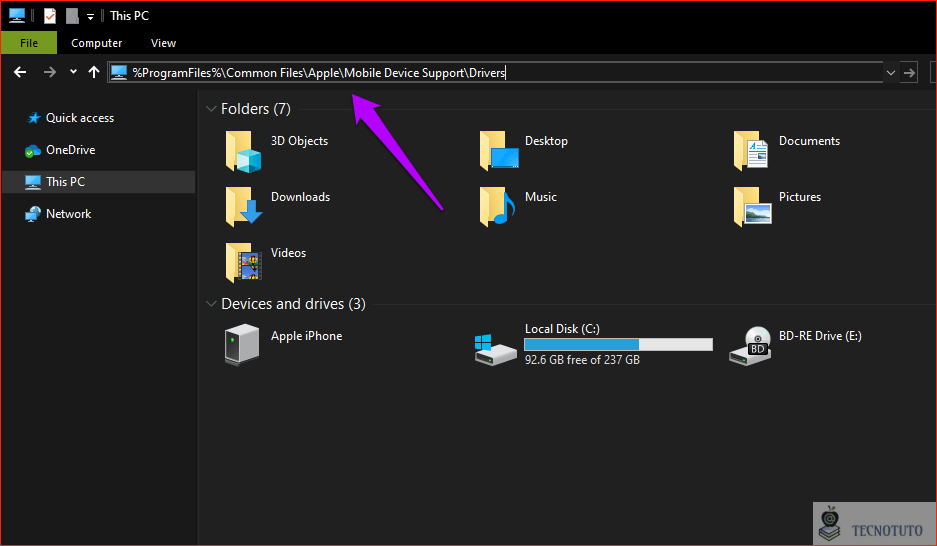The width and height of the screenshot is (937, 546).
Task: Open the address bar history dropdown
Action: tap(890, 73)
